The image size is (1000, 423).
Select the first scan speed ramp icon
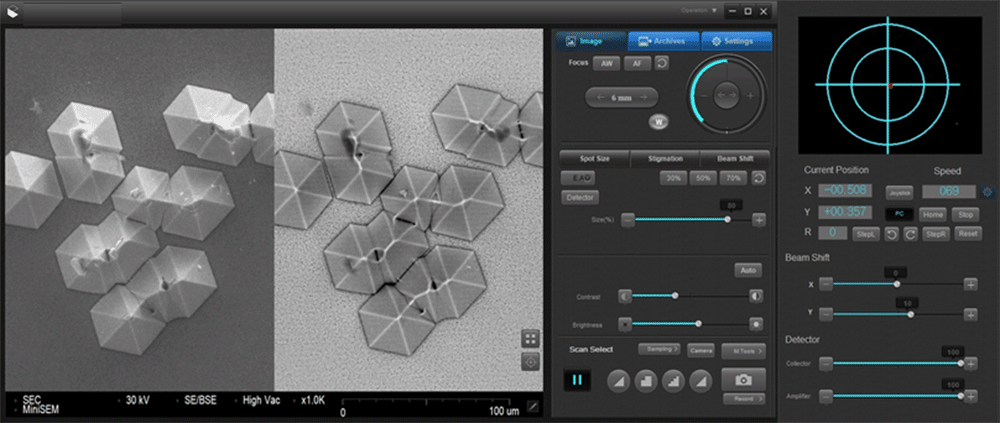(x=617, y=380)
